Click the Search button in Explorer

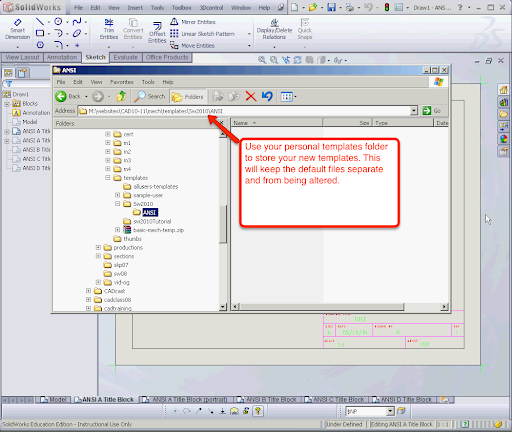pyautogui.click(x=150, y=97)
